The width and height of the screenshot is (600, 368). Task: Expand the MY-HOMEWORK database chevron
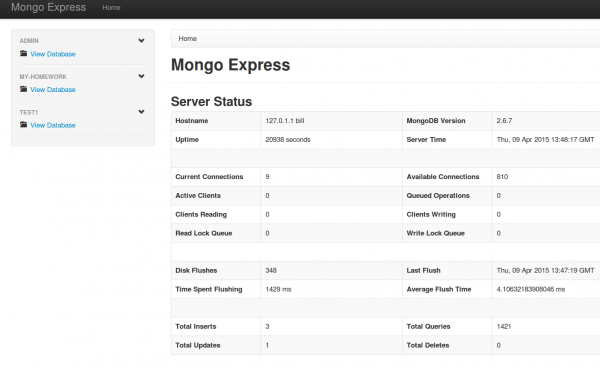click(141, 76)
